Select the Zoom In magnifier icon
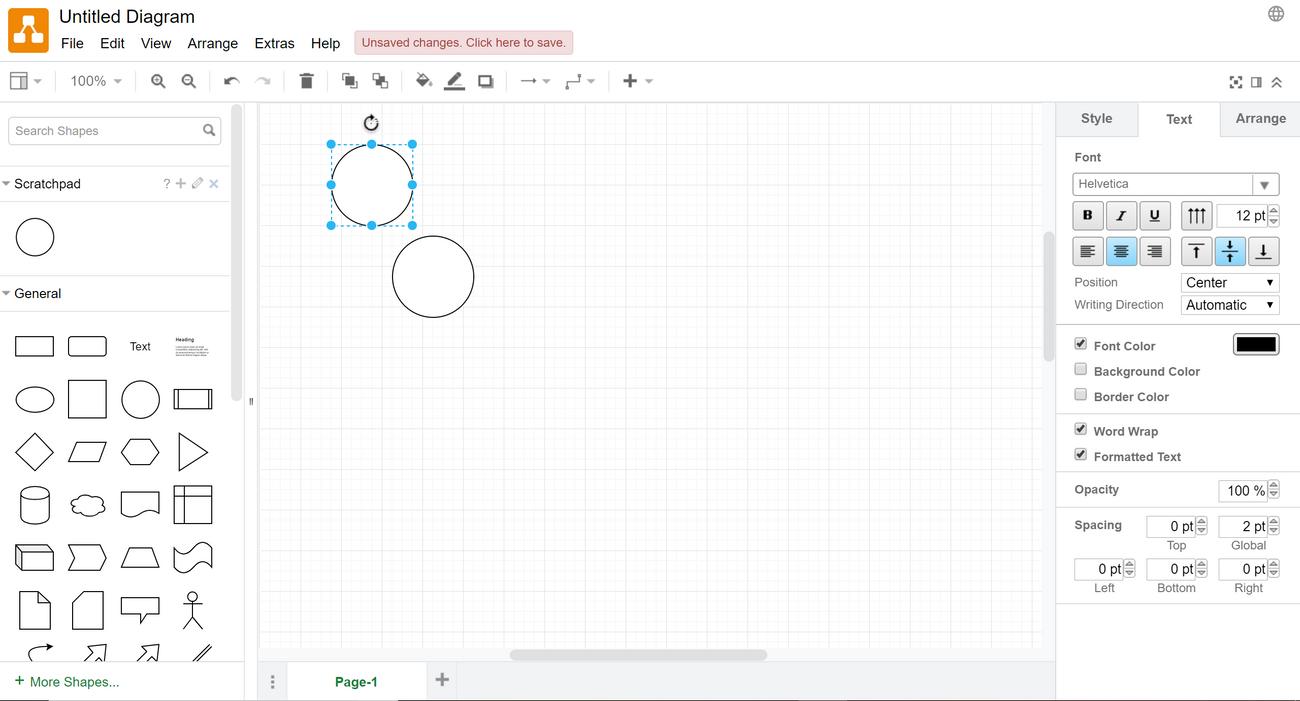Screen dimensions: 1300x701 click(x=158, y=80)
